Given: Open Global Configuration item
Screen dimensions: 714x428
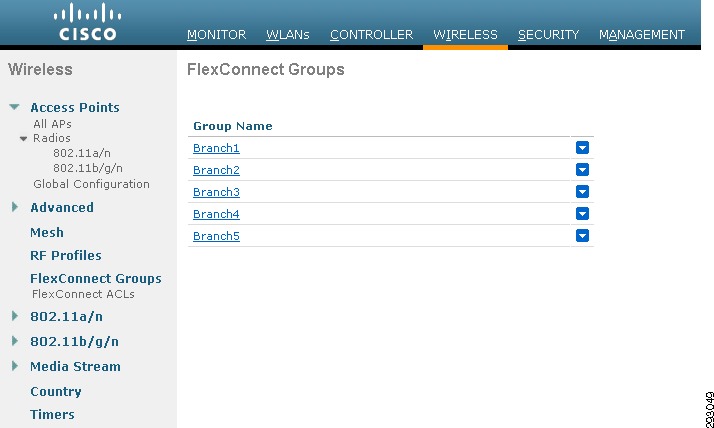Looking at the screenshot, I should [92, 184].
